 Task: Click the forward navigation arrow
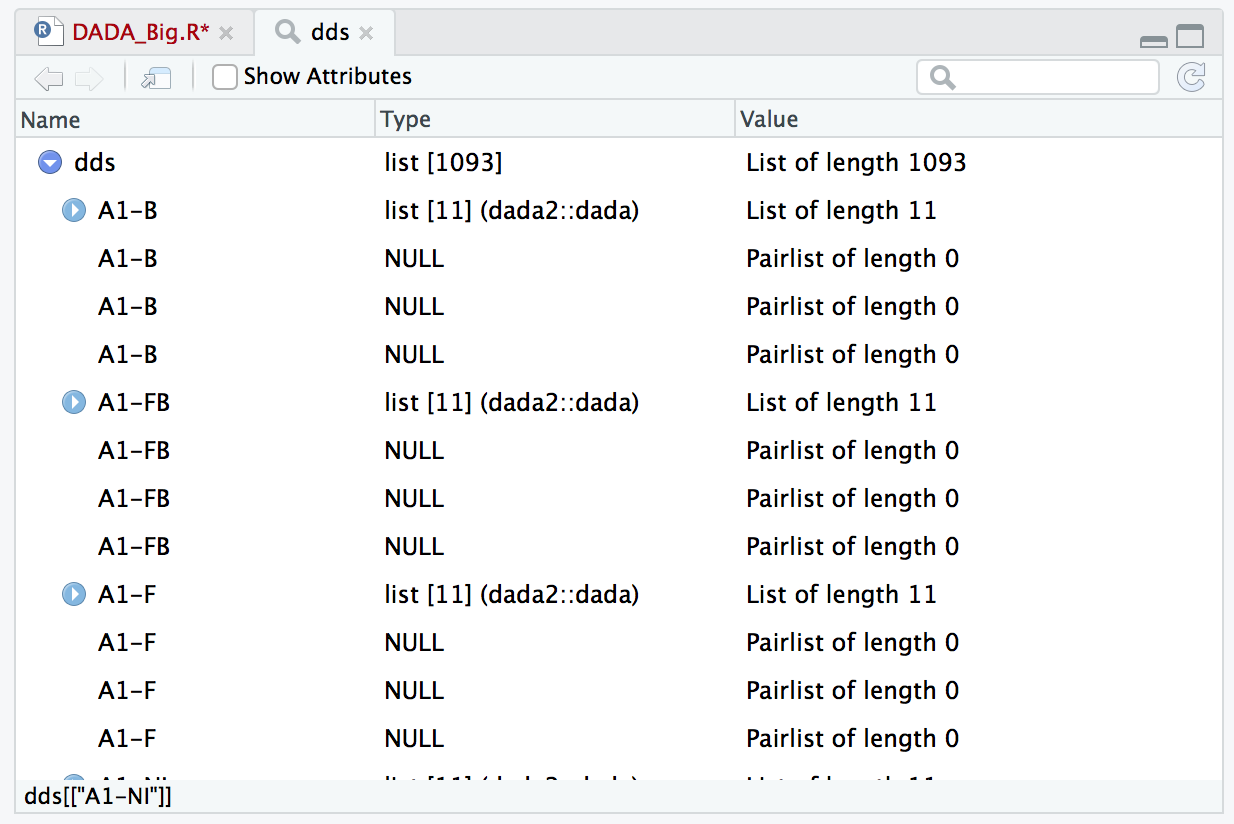tap(88, 77)
